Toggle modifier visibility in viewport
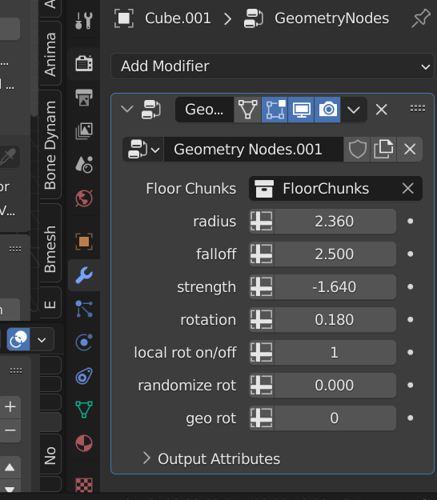 (x=301, y=109)
